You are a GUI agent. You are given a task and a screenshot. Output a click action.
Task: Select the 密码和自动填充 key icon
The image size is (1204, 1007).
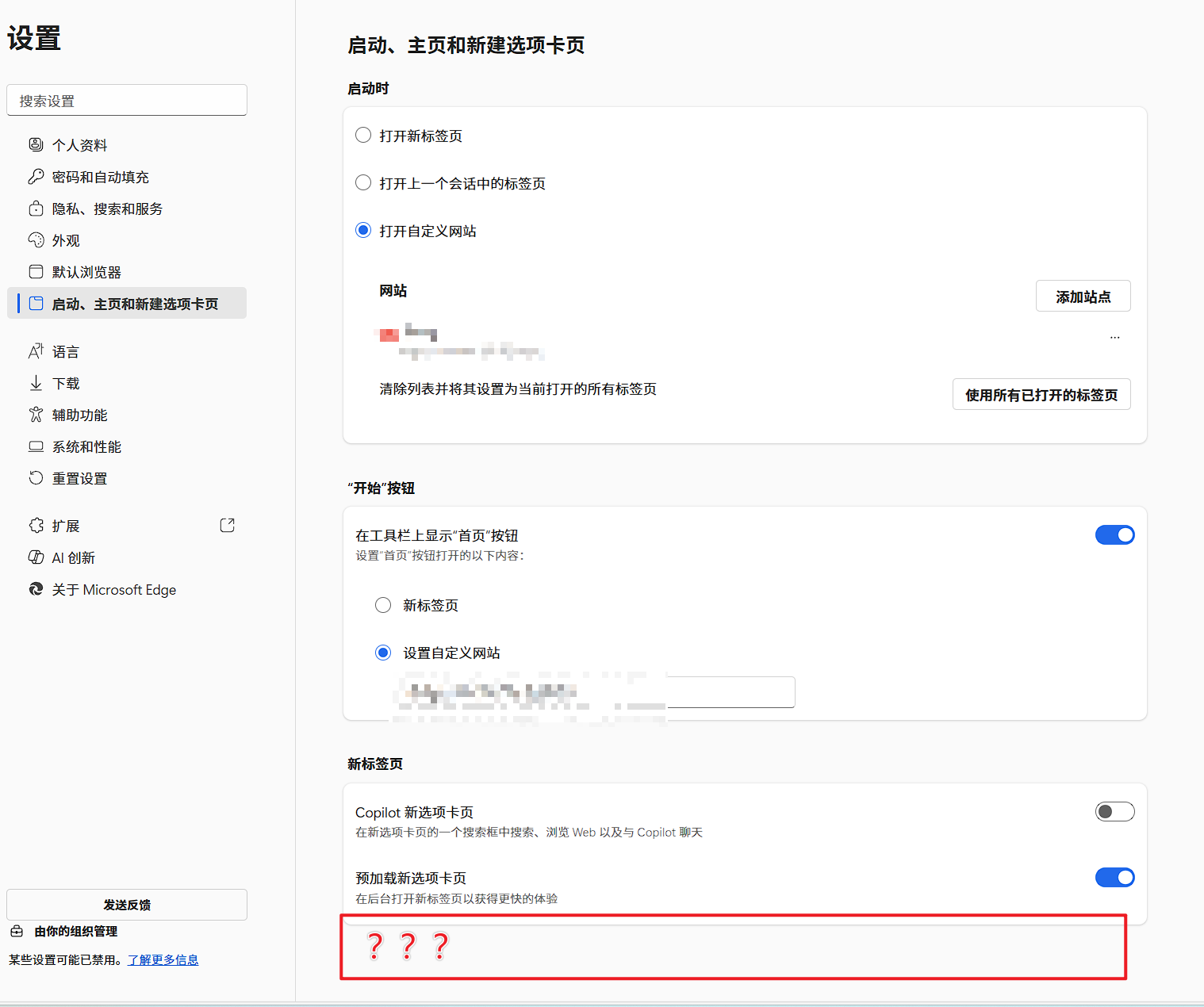[36, 176]
